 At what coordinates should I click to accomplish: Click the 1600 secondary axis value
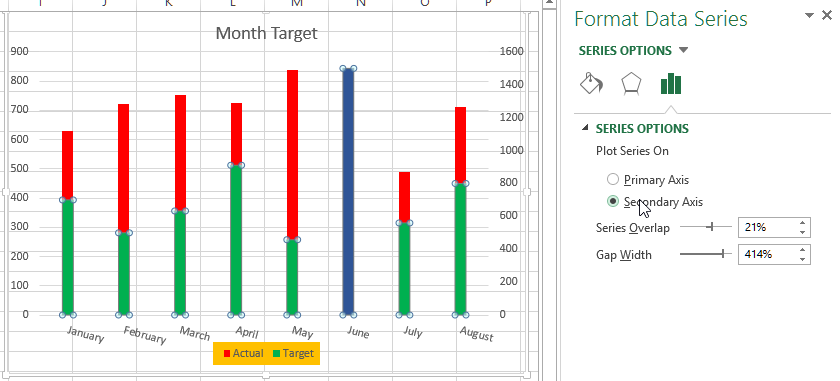(x=512, y=51)
